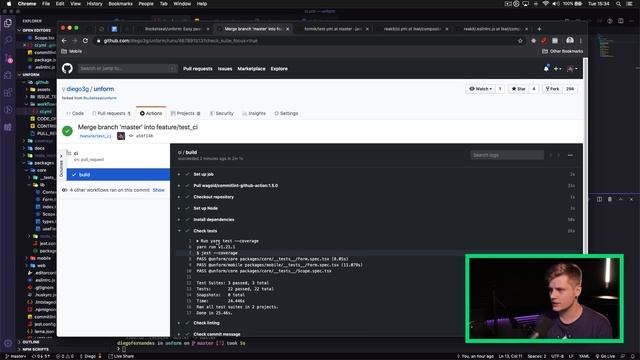
Task: Expand the Check linting step
Action: click(x=206, y=323)
